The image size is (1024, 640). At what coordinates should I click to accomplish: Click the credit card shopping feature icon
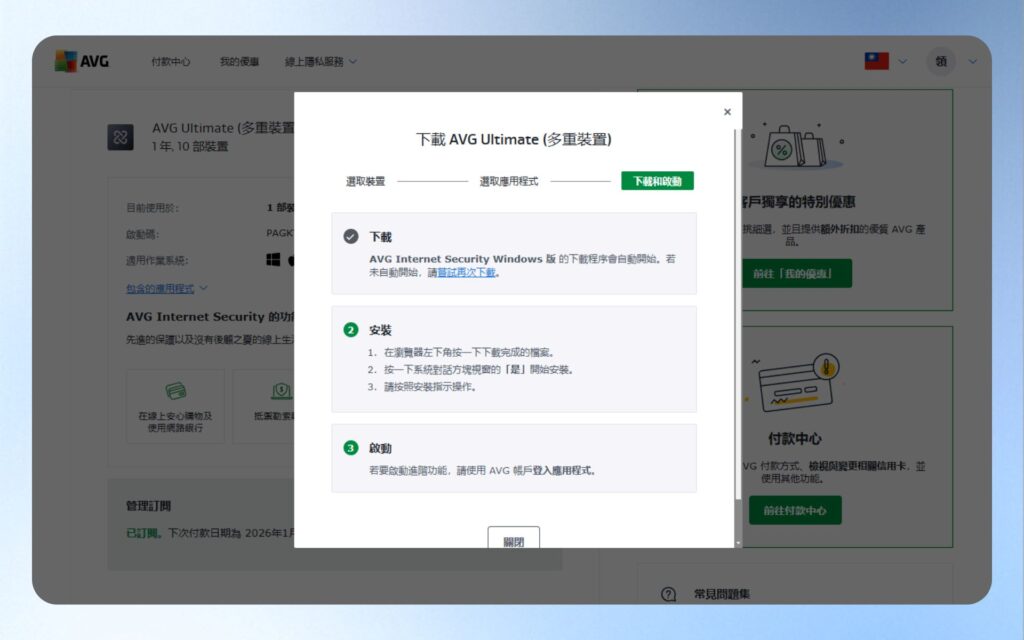tap(176, 391)
